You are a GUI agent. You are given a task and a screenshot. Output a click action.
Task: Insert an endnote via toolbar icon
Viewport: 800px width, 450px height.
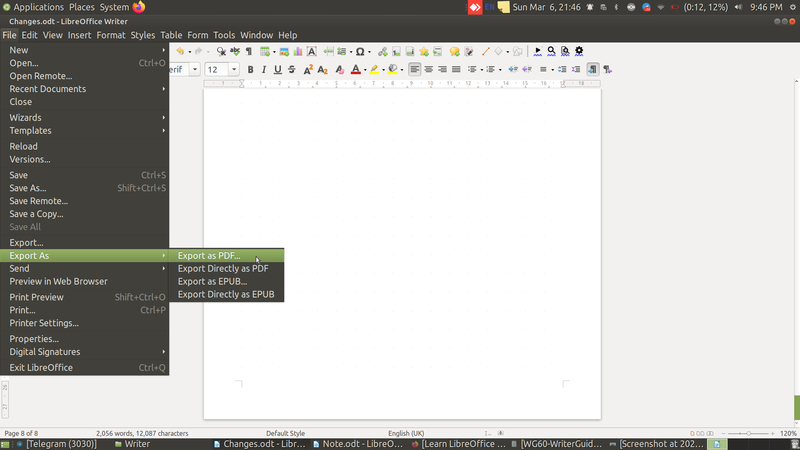[410, 51]
